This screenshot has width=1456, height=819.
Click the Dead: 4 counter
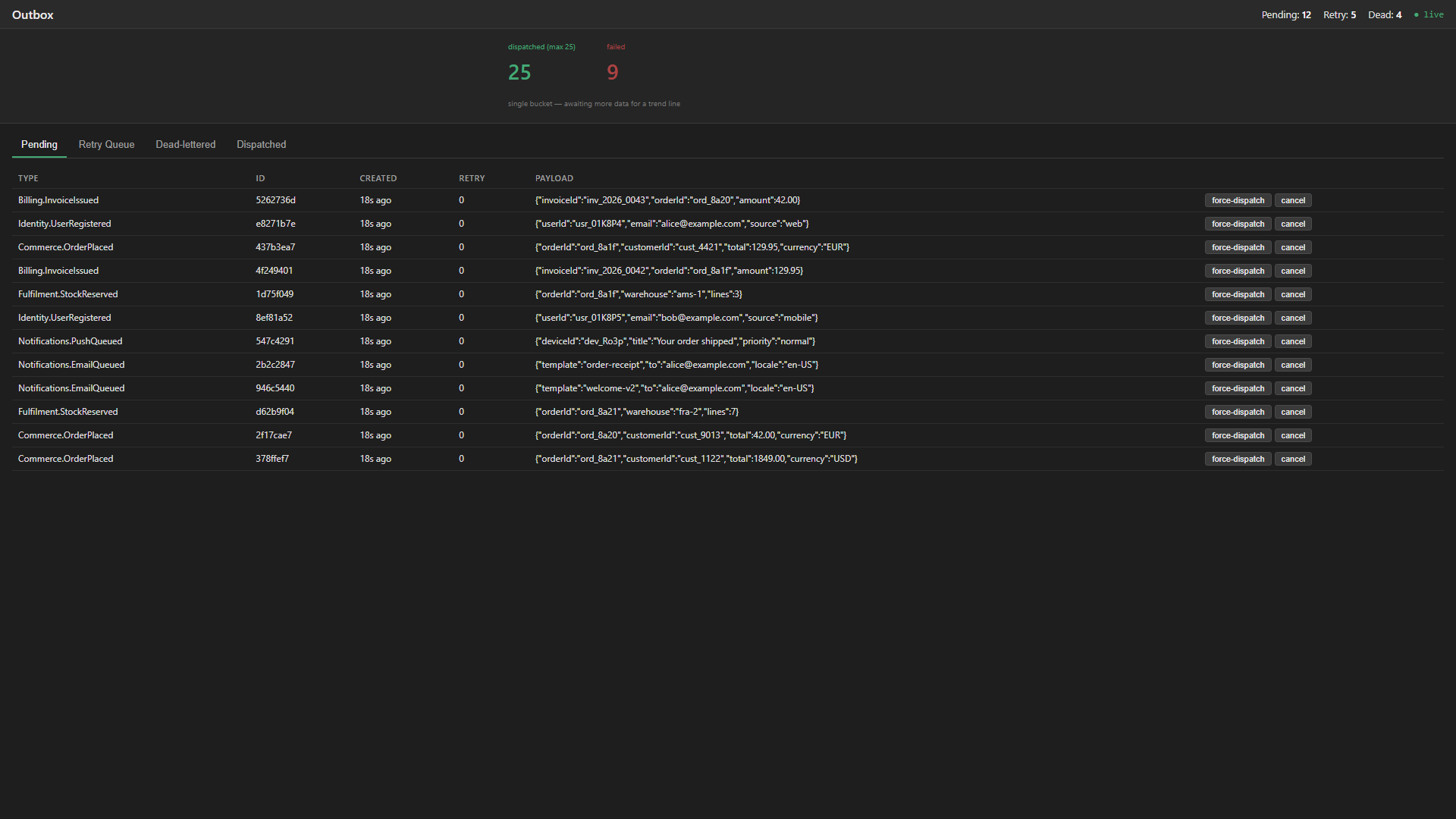pos(1385,14)
